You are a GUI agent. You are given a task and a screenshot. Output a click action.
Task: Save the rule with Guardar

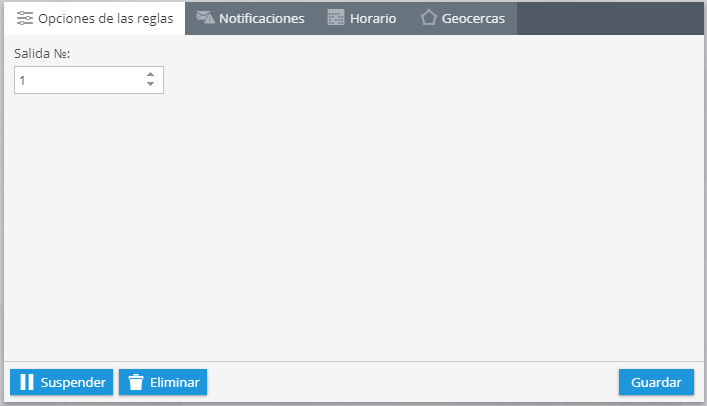point(656,382)
